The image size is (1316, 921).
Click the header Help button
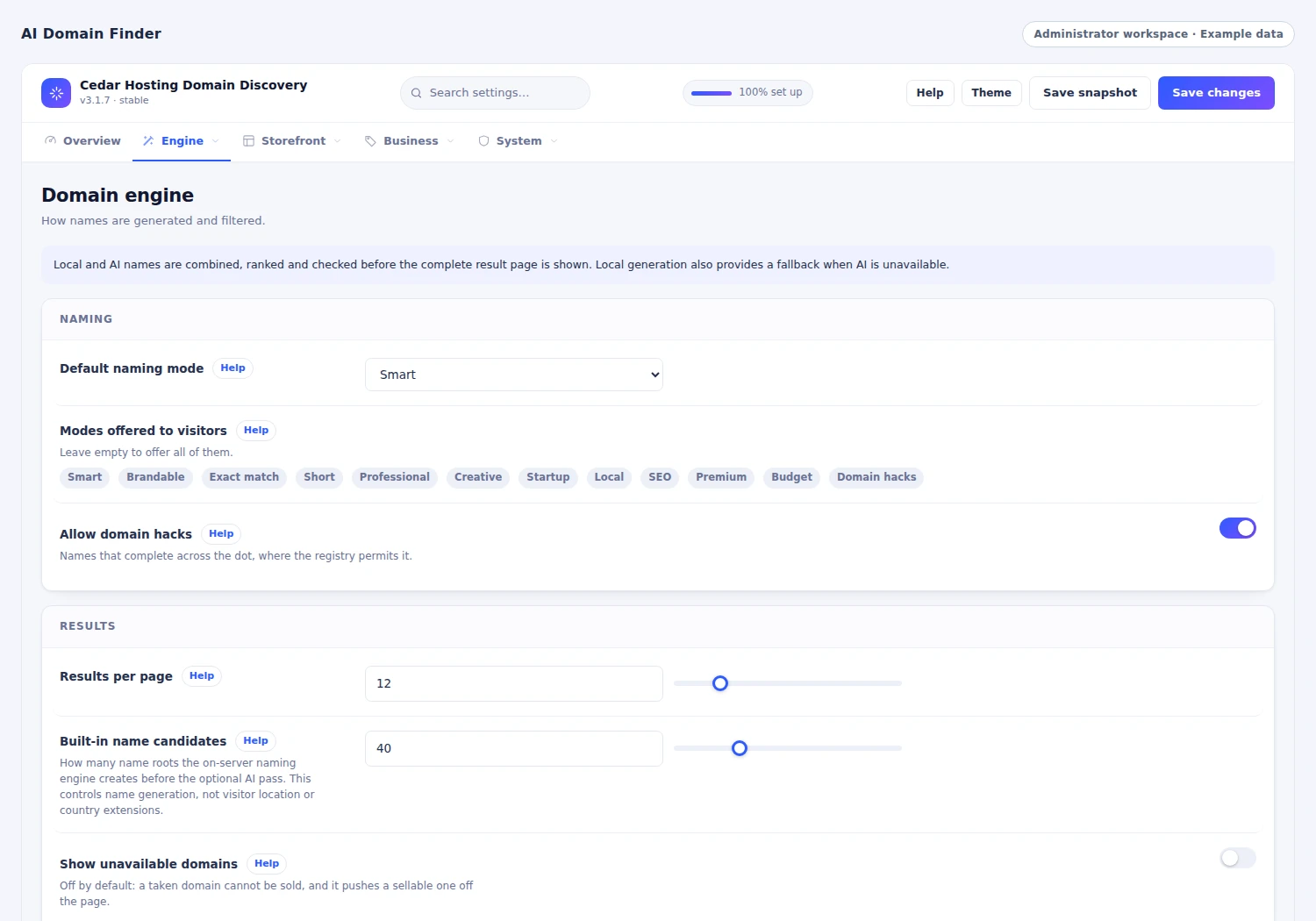(x=930, y=93)
